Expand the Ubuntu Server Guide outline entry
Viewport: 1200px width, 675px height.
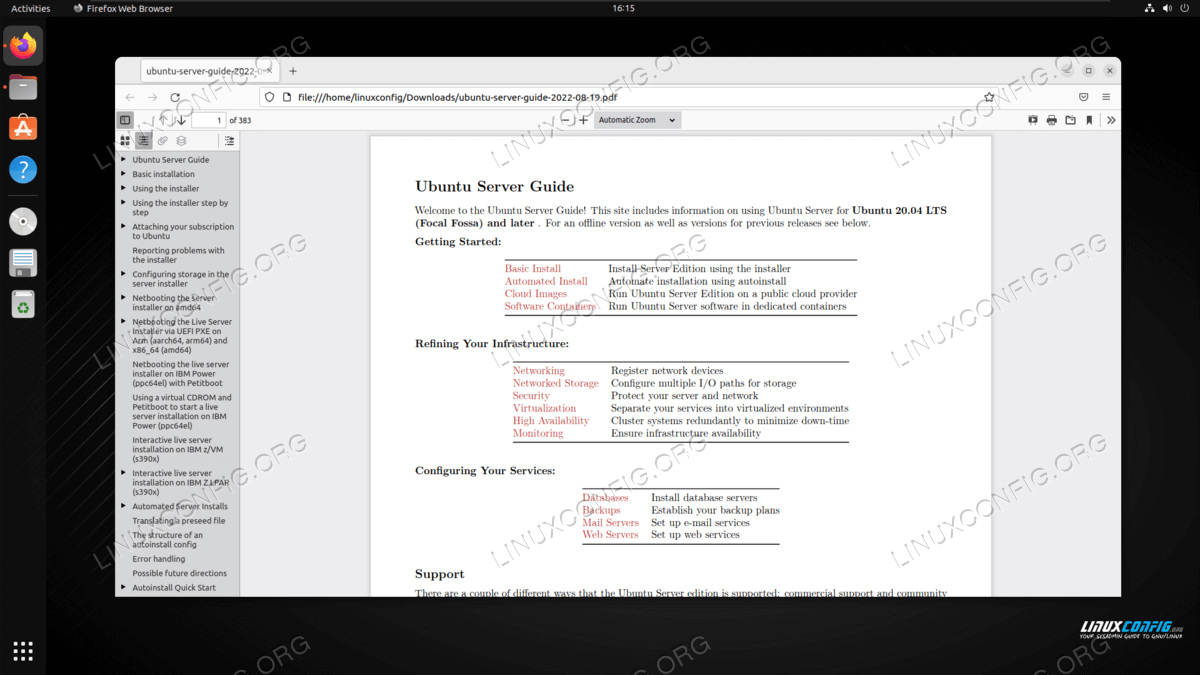tap(124, 160)
